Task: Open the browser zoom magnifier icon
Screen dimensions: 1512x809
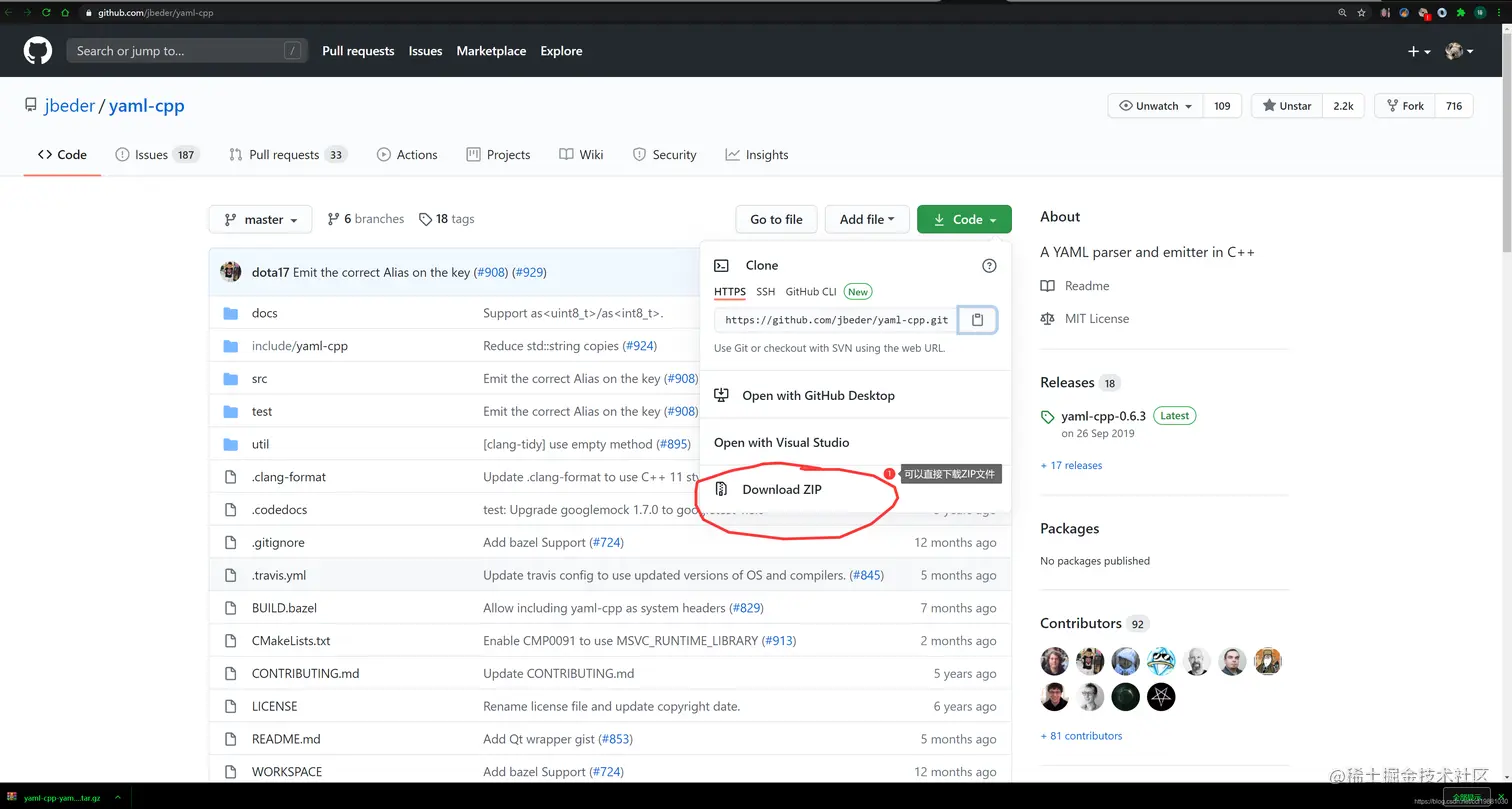Action: coord(1342,13)
